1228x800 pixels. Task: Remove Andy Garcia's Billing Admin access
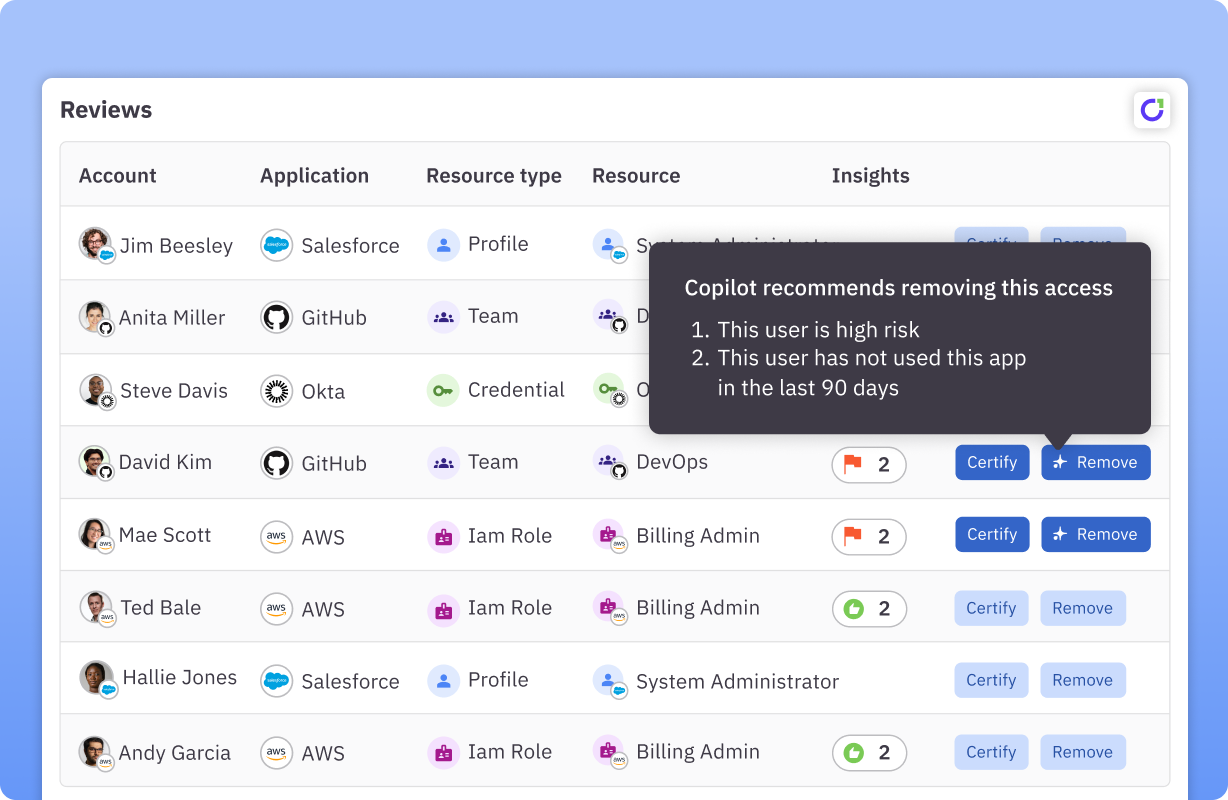[1083, 752]
